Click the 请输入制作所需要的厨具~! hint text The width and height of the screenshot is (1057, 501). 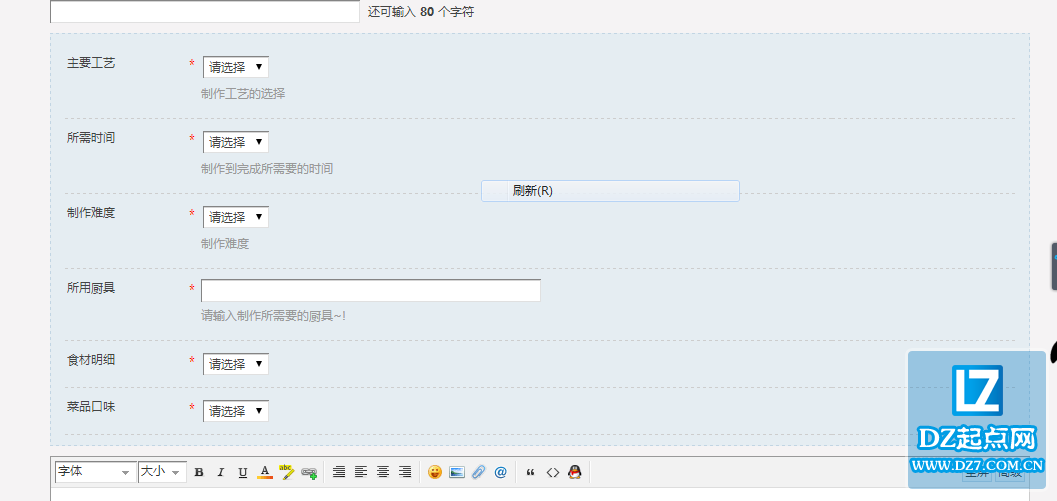273,315
